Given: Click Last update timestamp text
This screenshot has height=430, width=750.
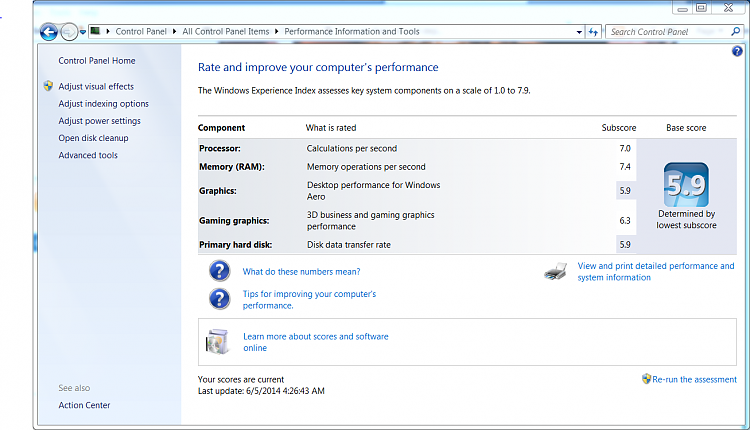Looking at the screenshot, I should [x=261, y=391].
